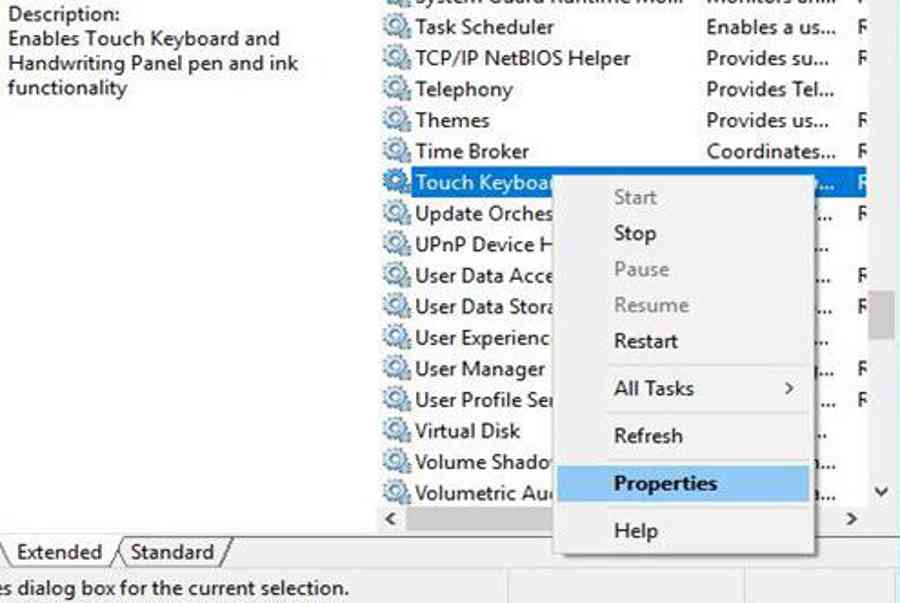Select the User Manager service icon

click(x=397, y=368)
